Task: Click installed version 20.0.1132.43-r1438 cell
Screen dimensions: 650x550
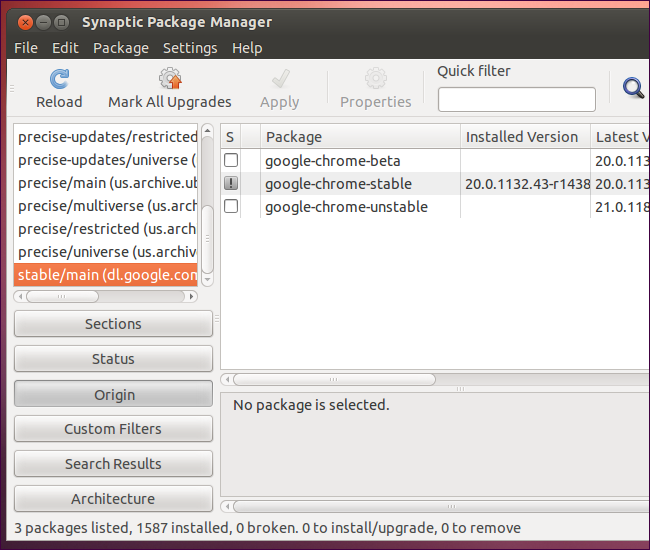Action: [527, 184]
